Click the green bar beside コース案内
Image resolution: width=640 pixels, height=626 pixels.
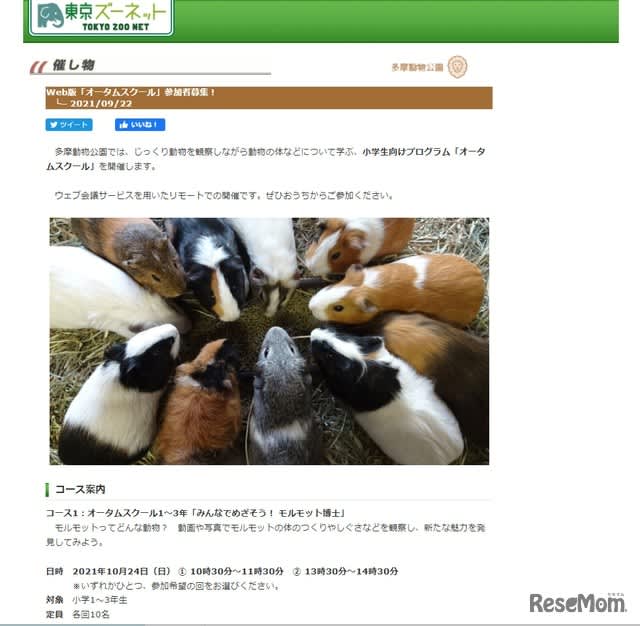pos(47,490)
